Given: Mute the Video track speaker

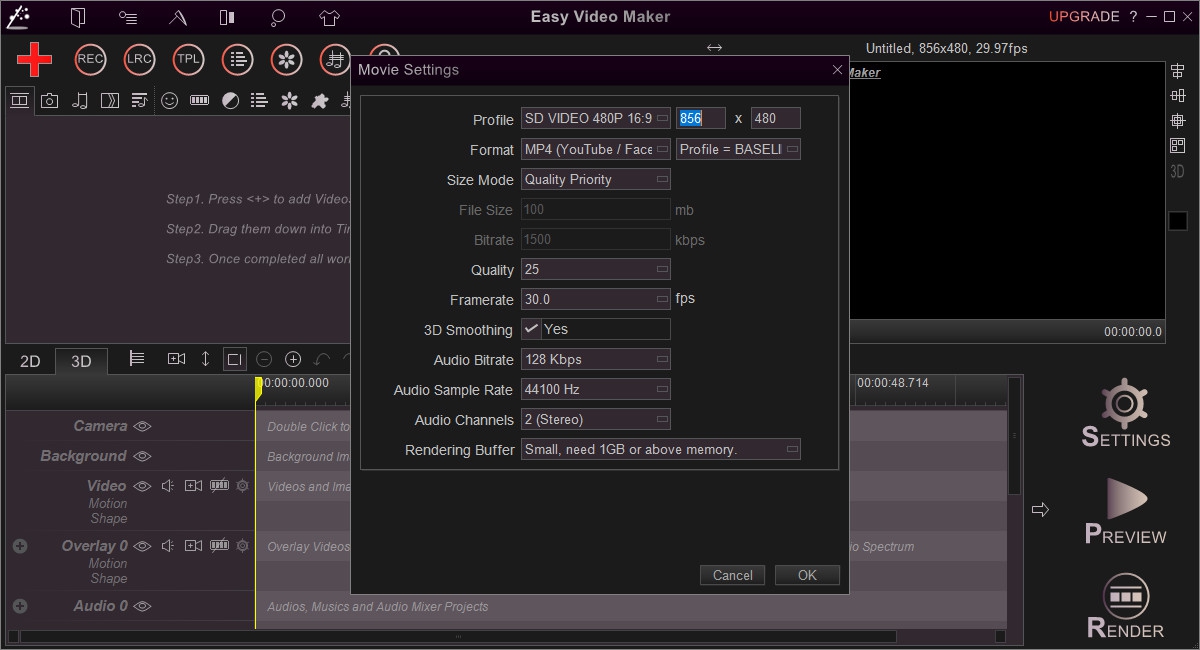Looking at the screenshot, I should coord(168,486).
